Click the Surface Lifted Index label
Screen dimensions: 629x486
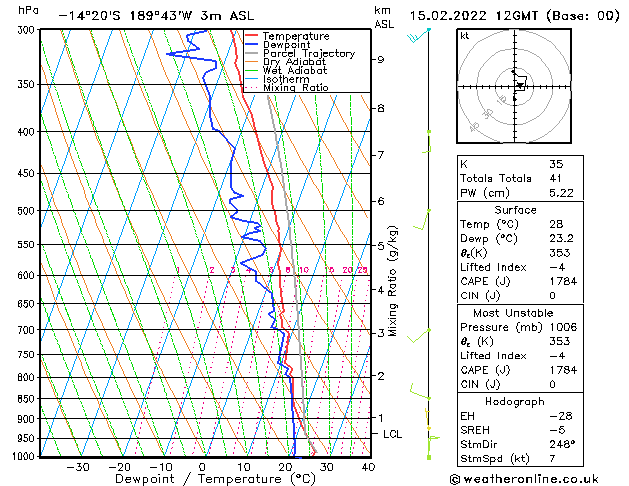(x=493, y=267)
